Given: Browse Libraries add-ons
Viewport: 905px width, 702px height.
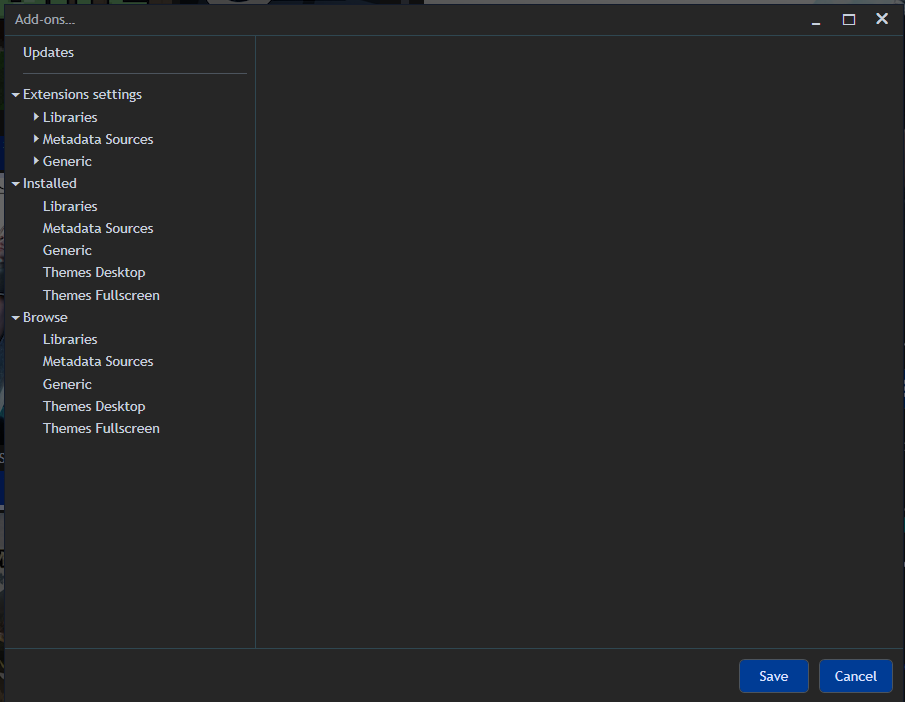Looking at the screenshot, I should [70, 339].
